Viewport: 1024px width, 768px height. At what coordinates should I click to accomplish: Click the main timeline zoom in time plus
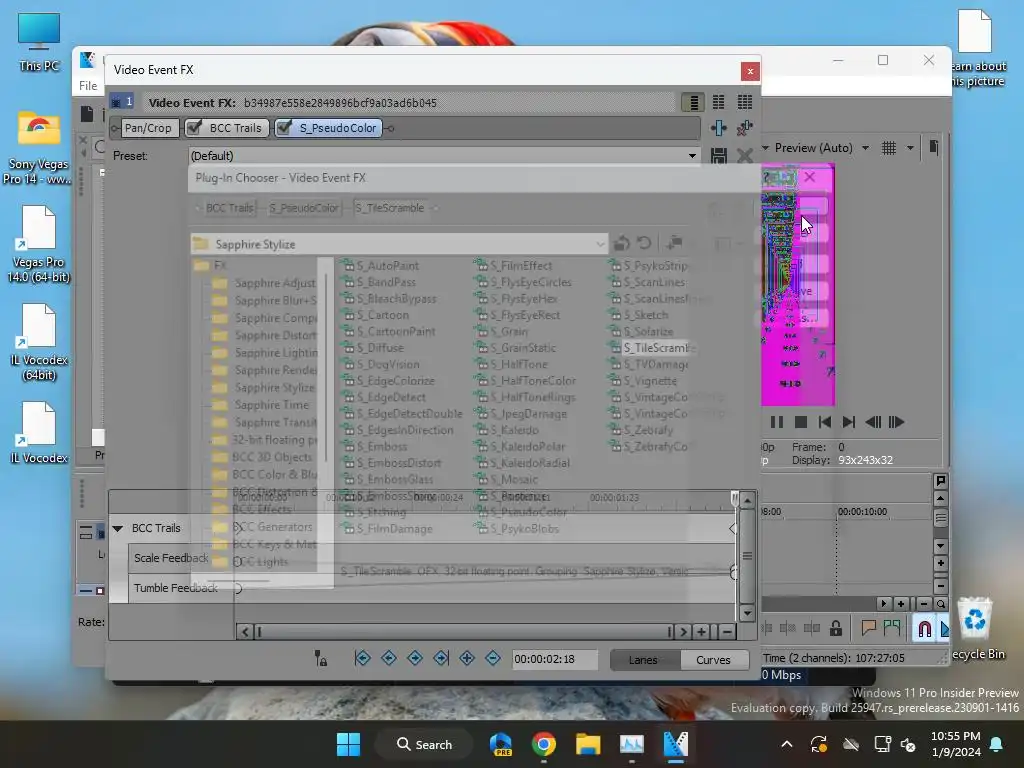(901, 604)
